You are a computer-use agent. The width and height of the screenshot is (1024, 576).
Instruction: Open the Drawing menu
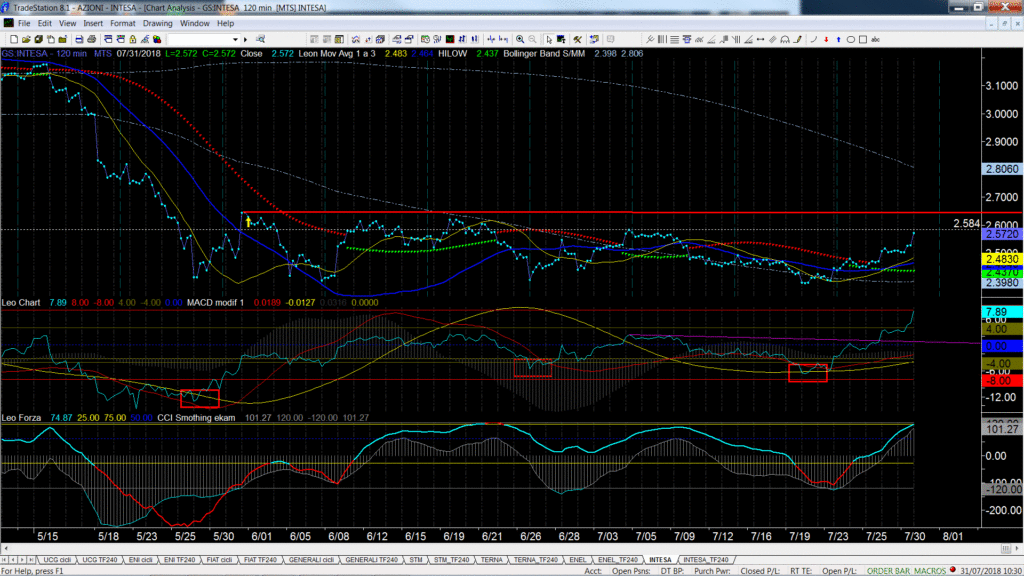pyautogui.click(x=157, y=24)
